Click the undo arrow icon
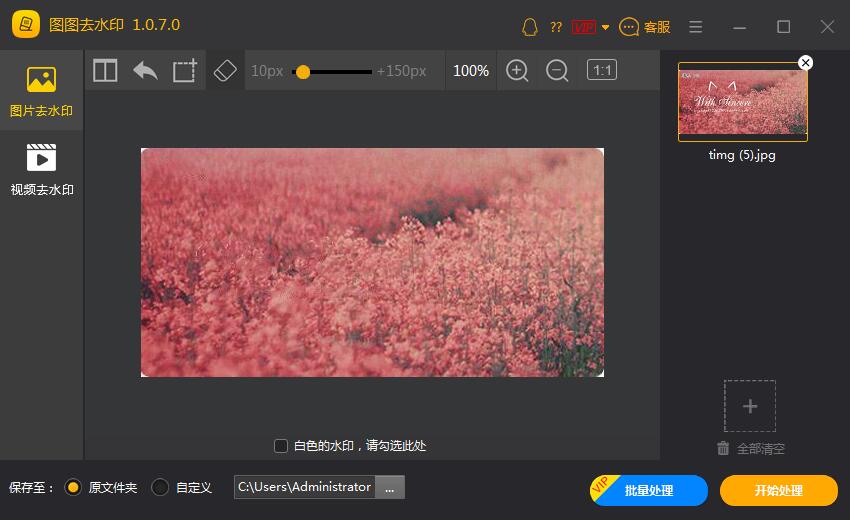This screenshot has width=850, height=520. click(146, 71)
